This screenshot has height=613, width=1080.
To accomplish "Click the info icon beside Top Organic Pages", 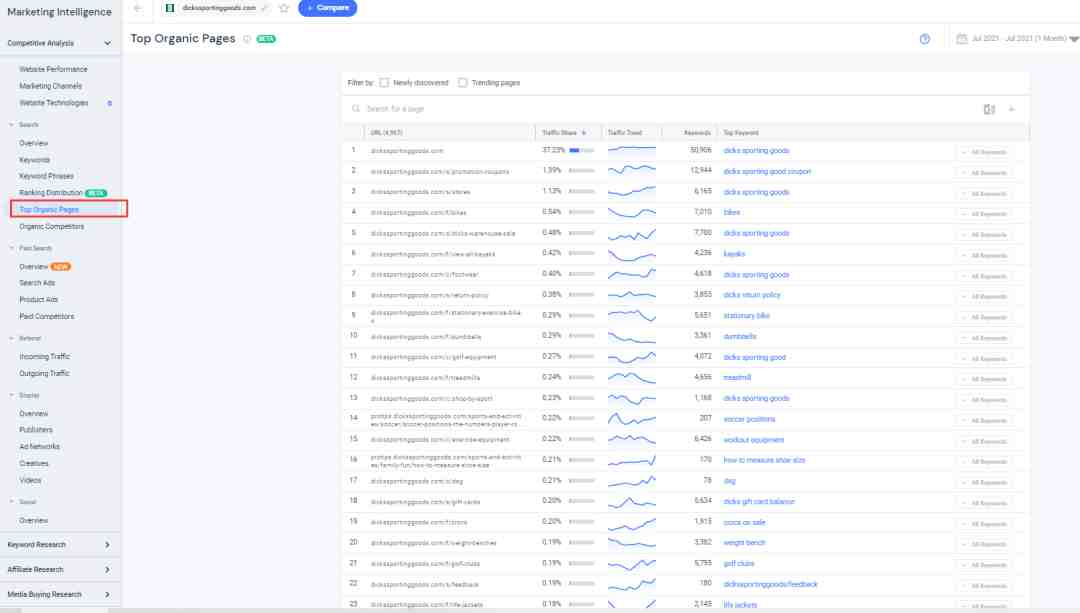I will pyautogui.click(x=247, y=39).
